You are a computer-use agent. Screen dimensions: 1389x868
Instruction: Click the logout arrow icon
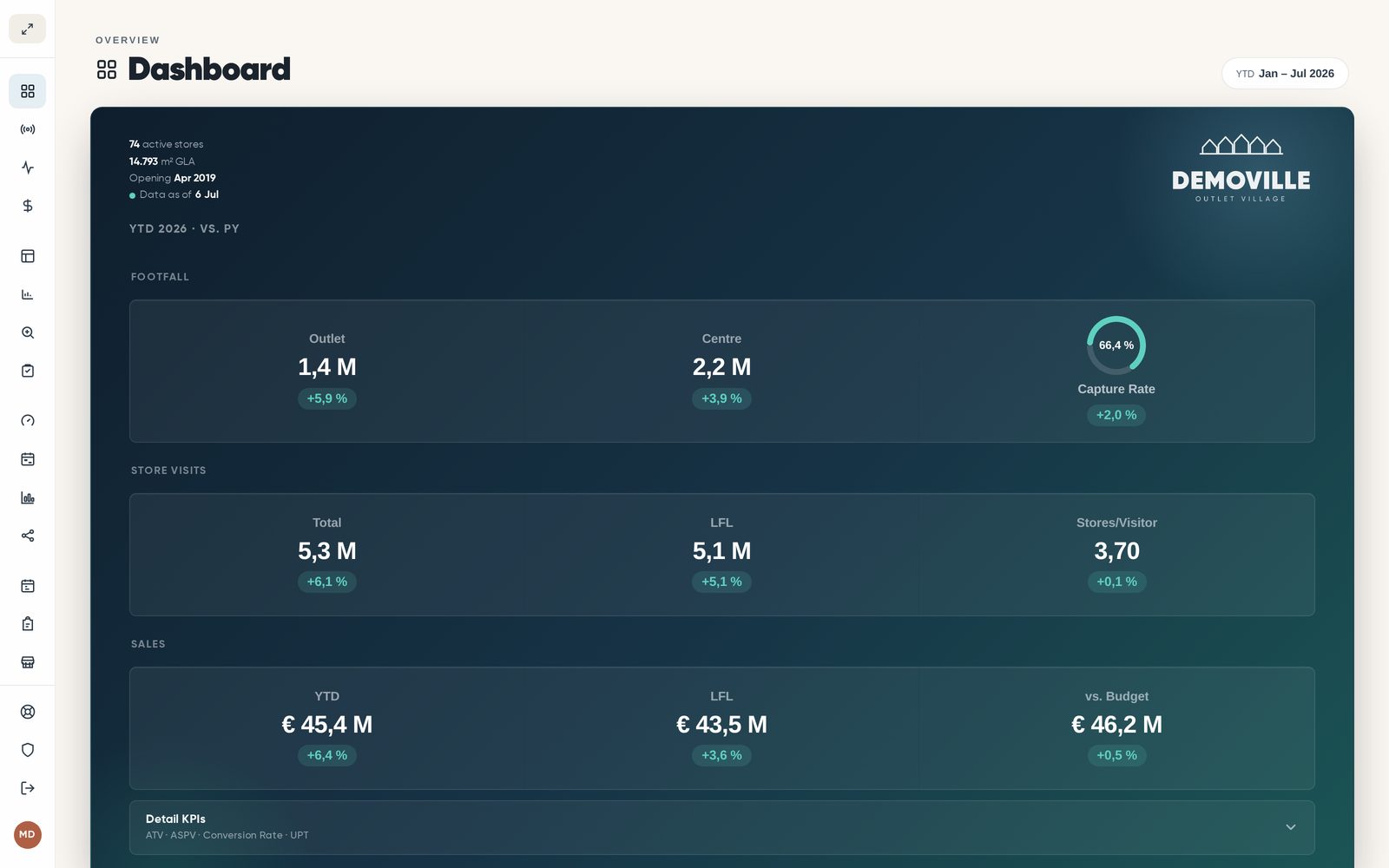27,788
